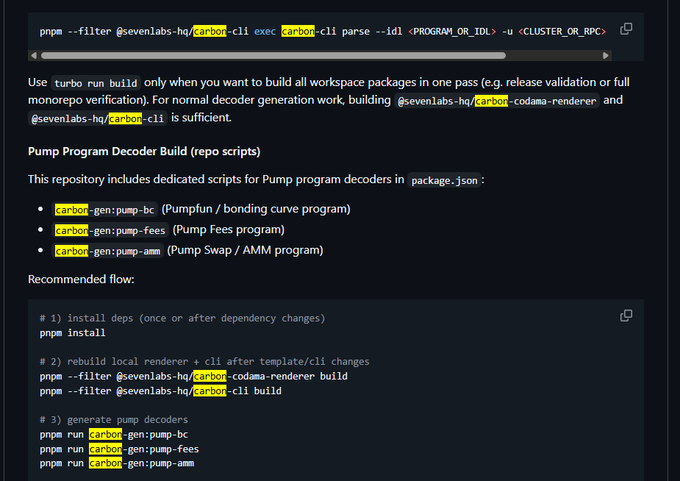Click '<PROGRAM_OR_IDL>' placeholder in command
Viewport: 680px width, 481px height.
(x=452, y=32)
